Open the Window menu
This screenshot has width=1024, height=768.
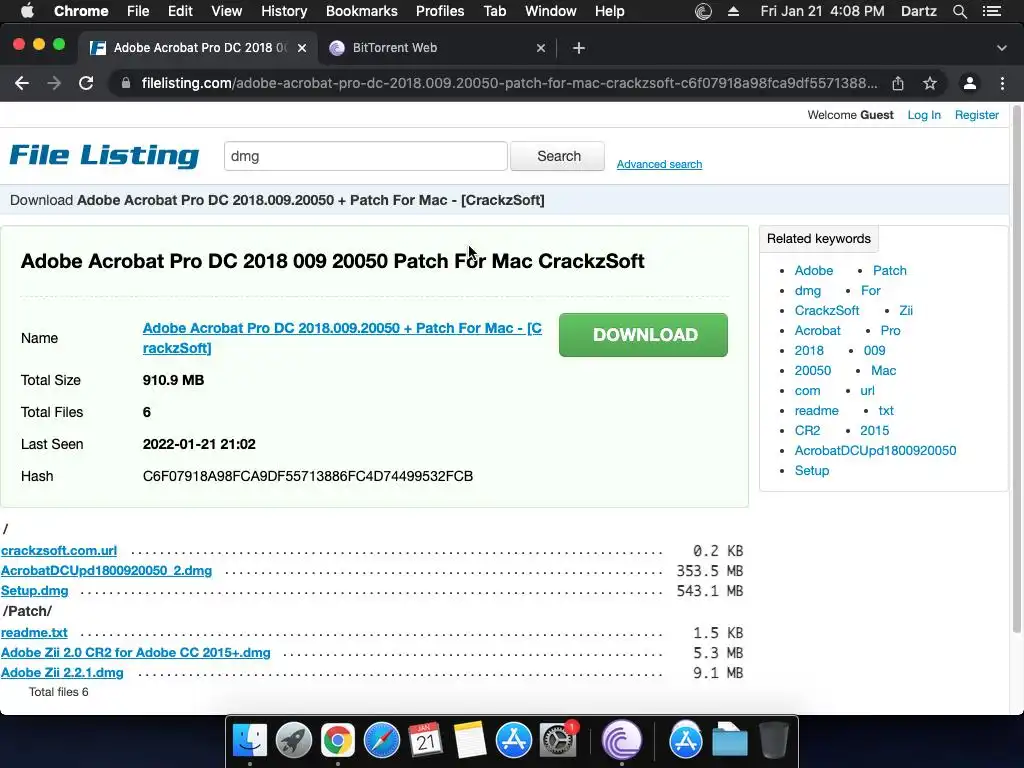[x=551, y=11]
